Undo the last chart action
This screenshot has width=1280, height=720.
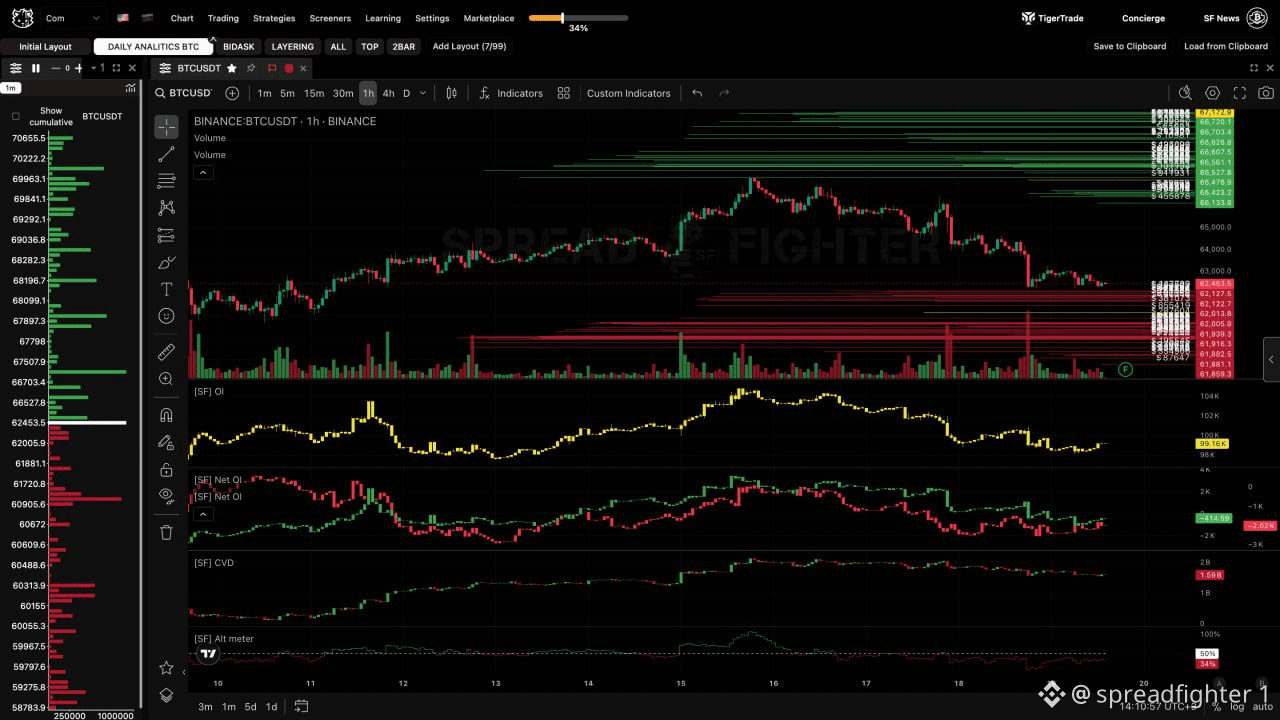pos(697,93)
